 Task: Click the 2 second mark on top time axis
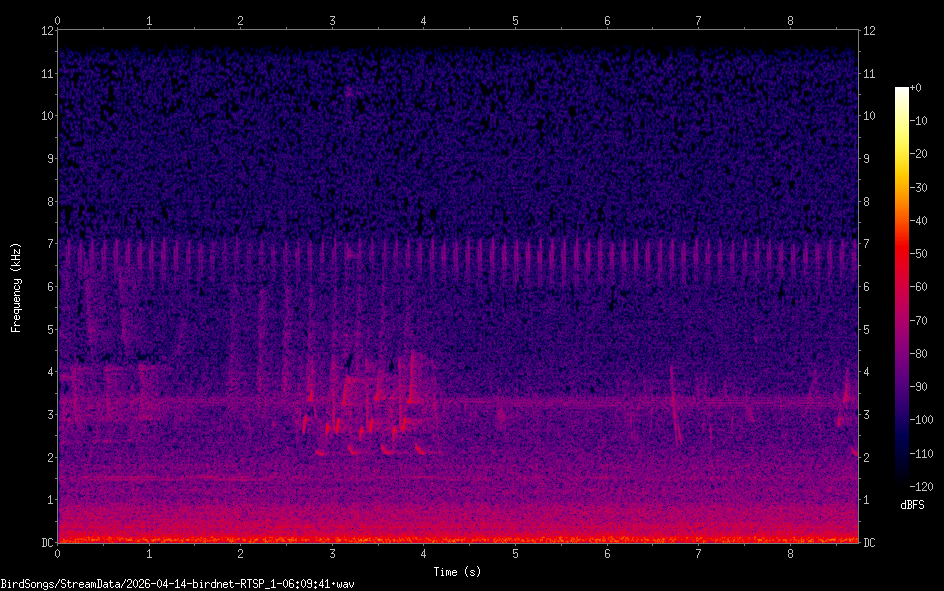click(x=241, y=19)
